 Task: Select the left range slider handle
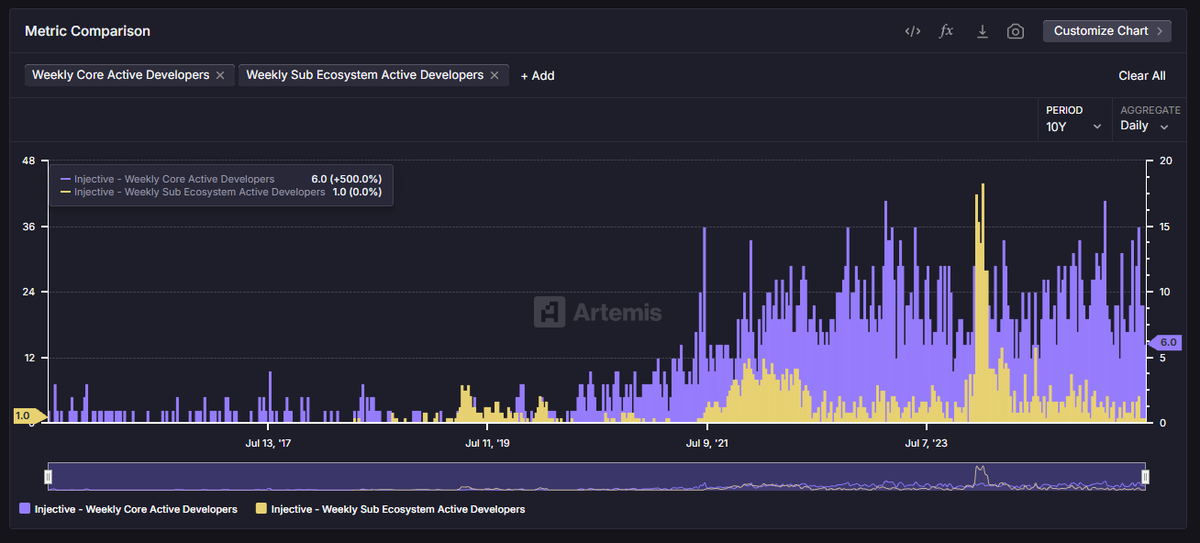pos(48,477)
